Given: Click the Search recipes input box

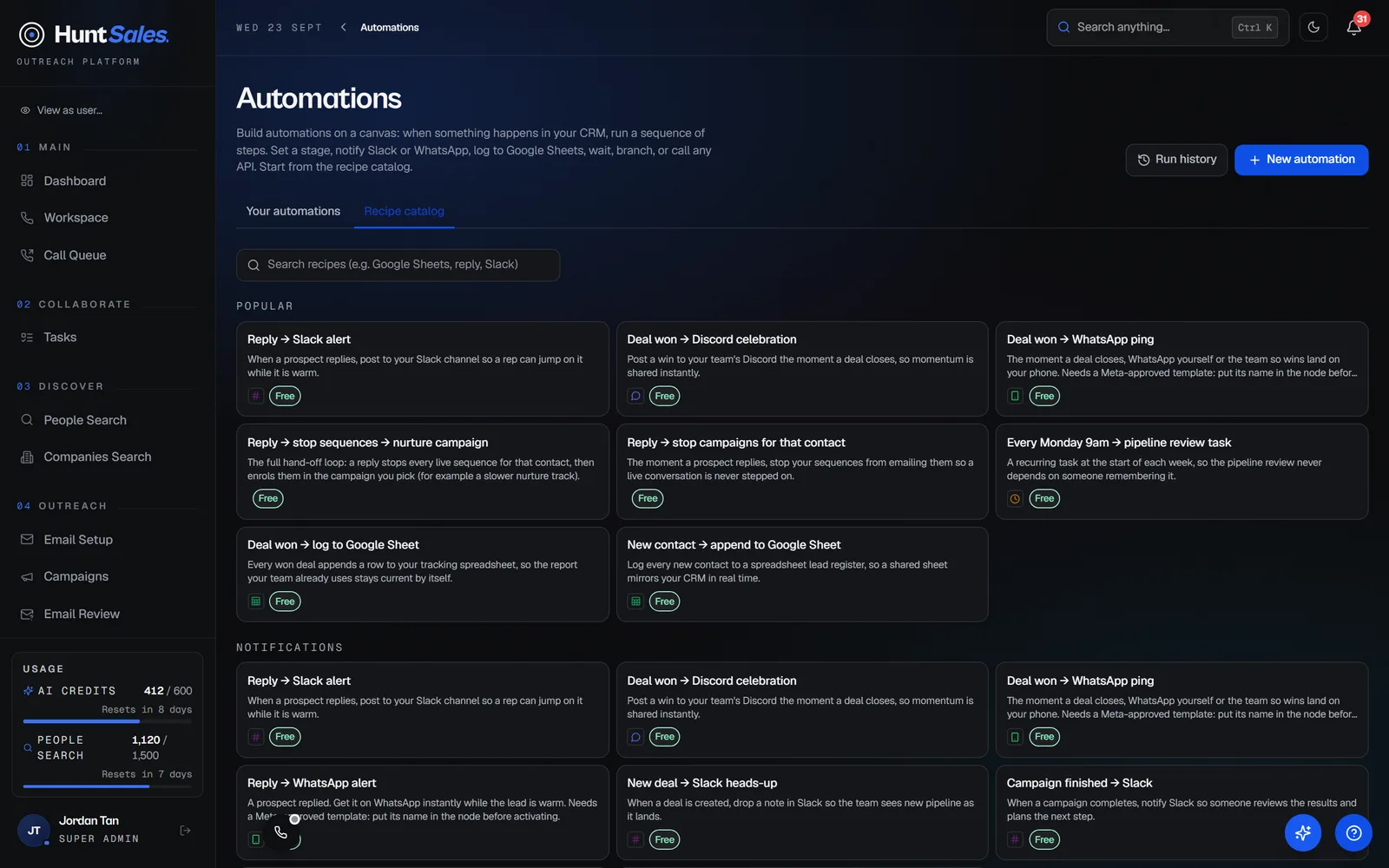Looking at the screenshot, I should (398, 265).
